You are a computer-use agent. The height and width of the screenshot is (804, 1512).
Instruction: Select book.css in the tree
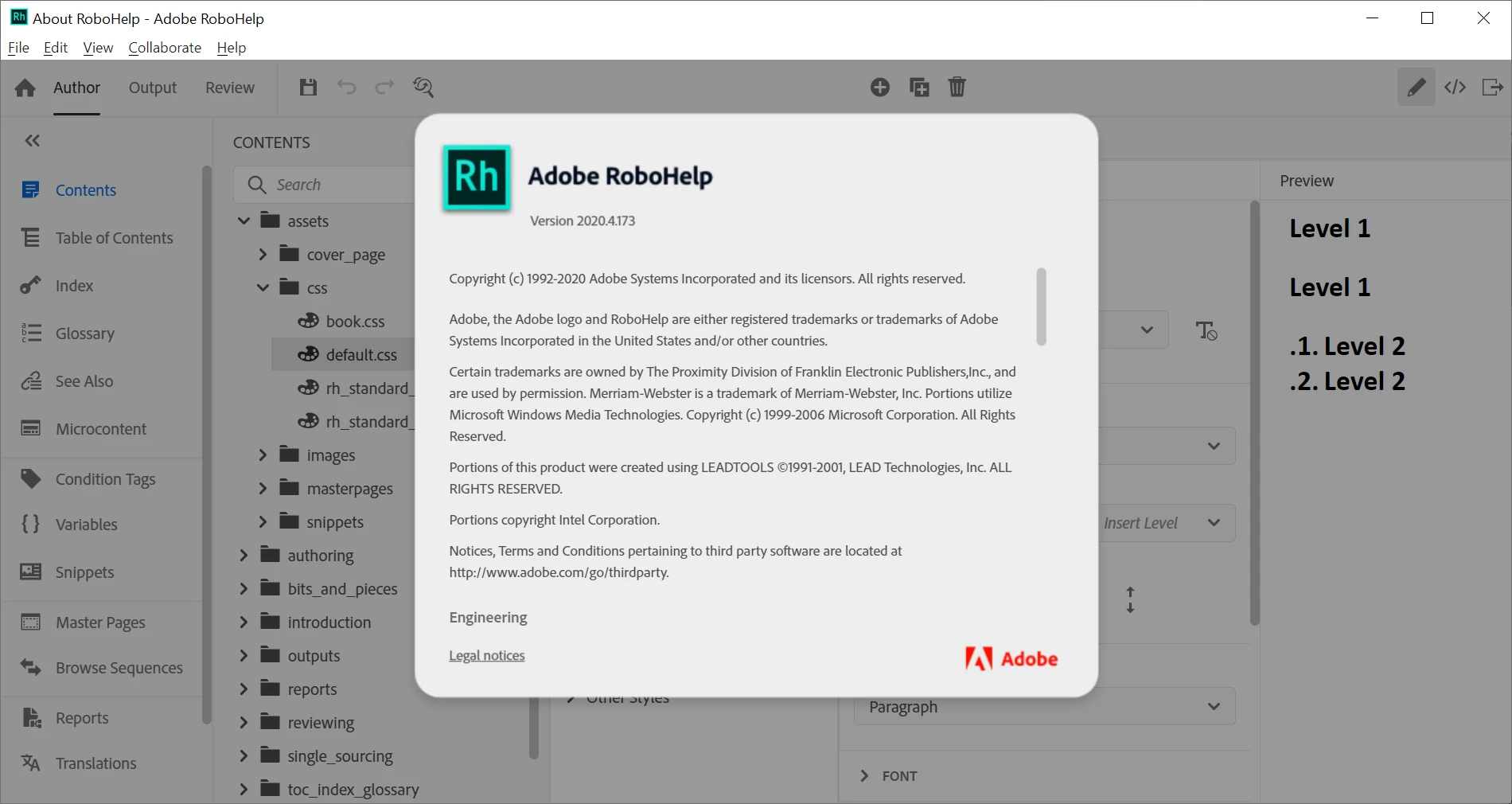(x=355, y=321)
